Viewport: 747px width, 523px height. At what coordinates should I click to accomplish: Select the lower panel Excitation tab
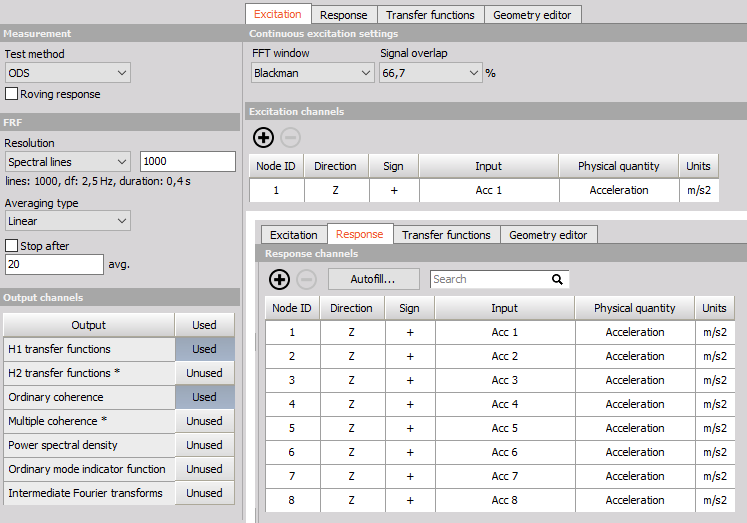click(x=293, y=235)
